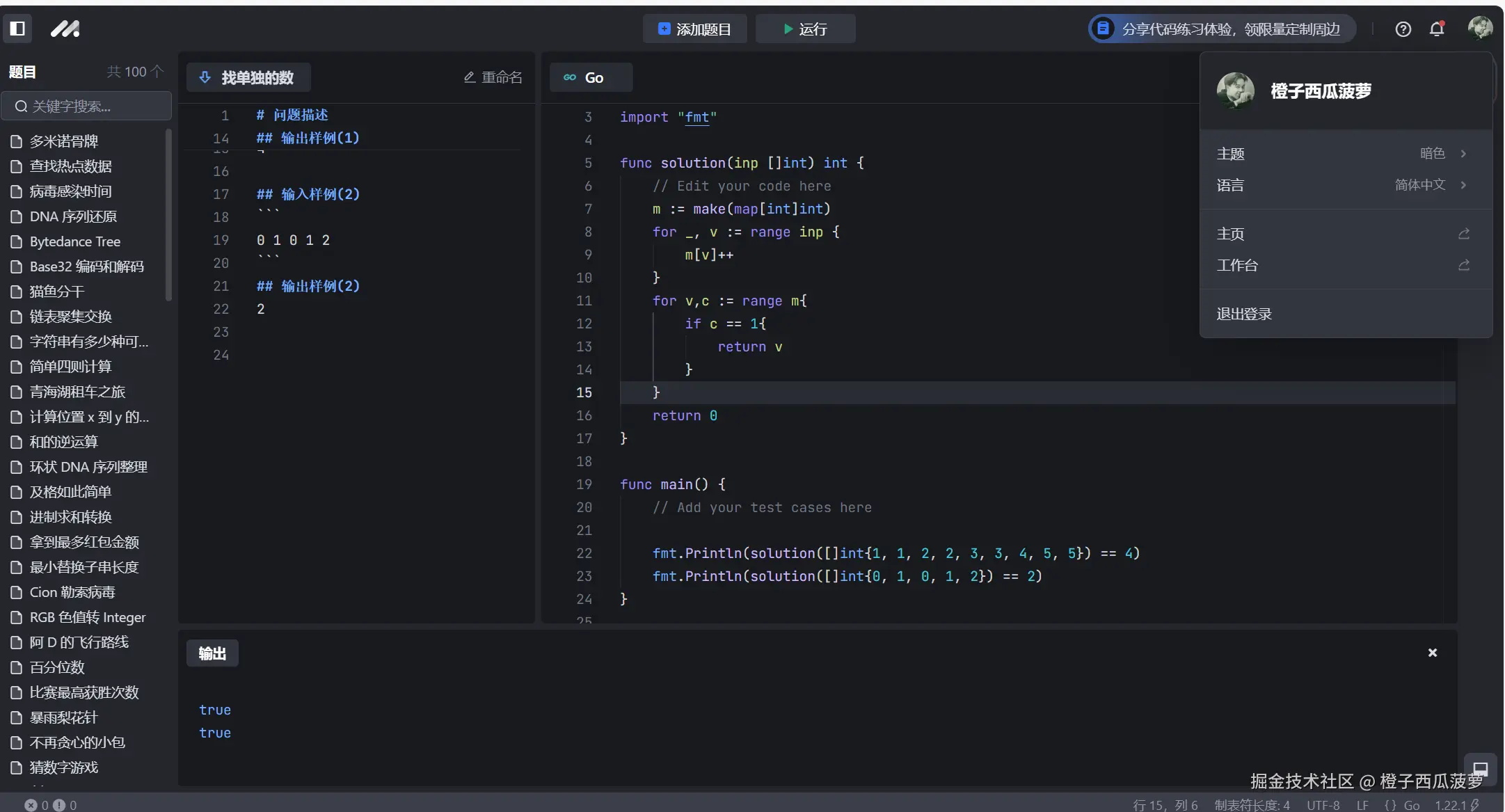Click external-link icon next to 工作台
Viewport: 1505px width, 812px height.
tap(1464, 265)
